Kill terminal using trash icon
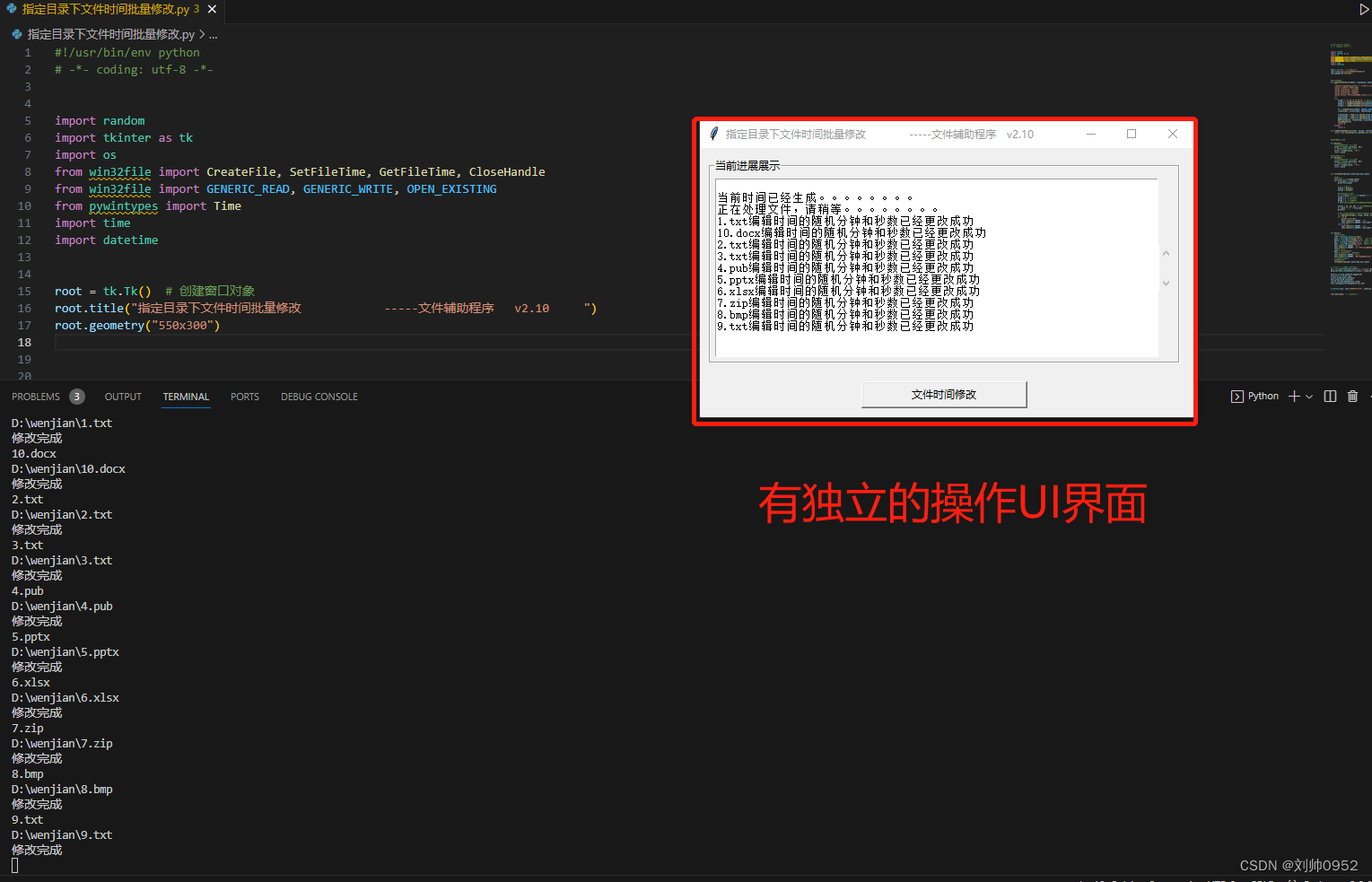1372x882 pixels. pos(1352,396)
